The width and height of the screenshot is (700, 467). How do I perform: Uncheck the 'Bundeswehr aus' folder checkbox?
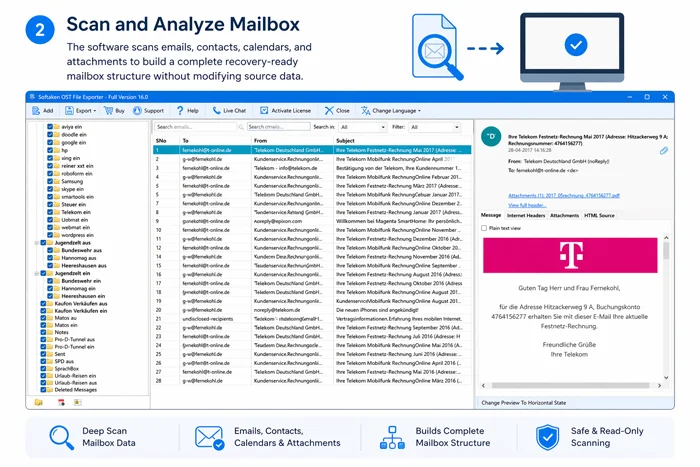coord(50,250)
